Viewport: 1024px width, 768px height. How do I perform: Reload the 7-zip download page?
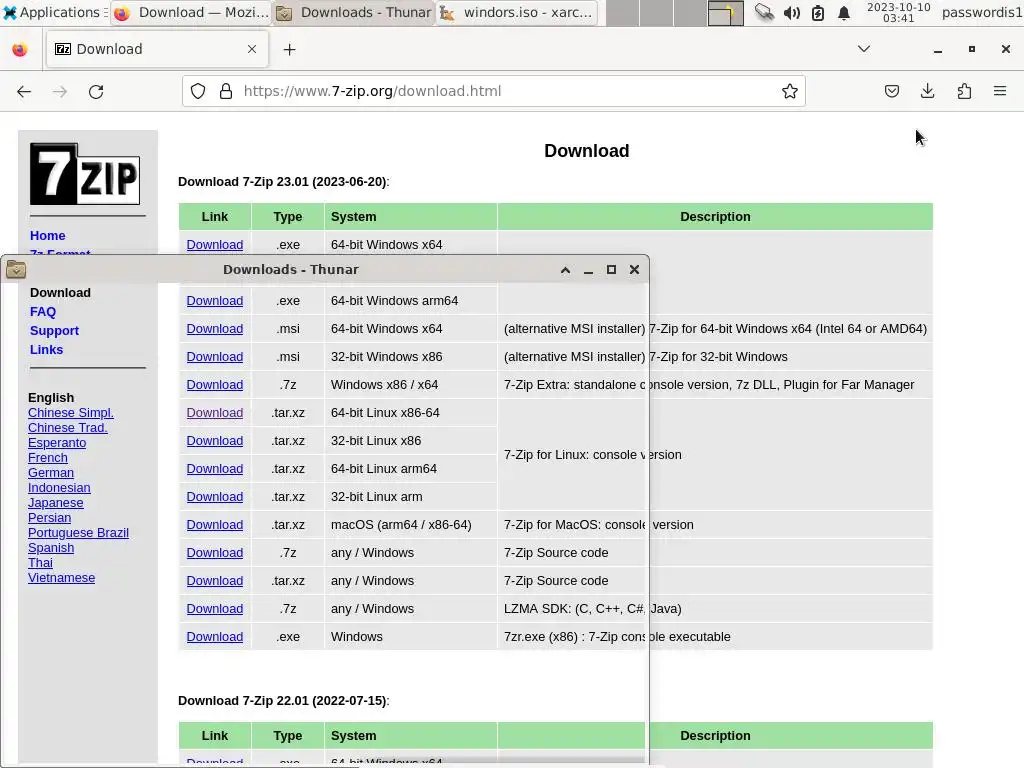96,91
